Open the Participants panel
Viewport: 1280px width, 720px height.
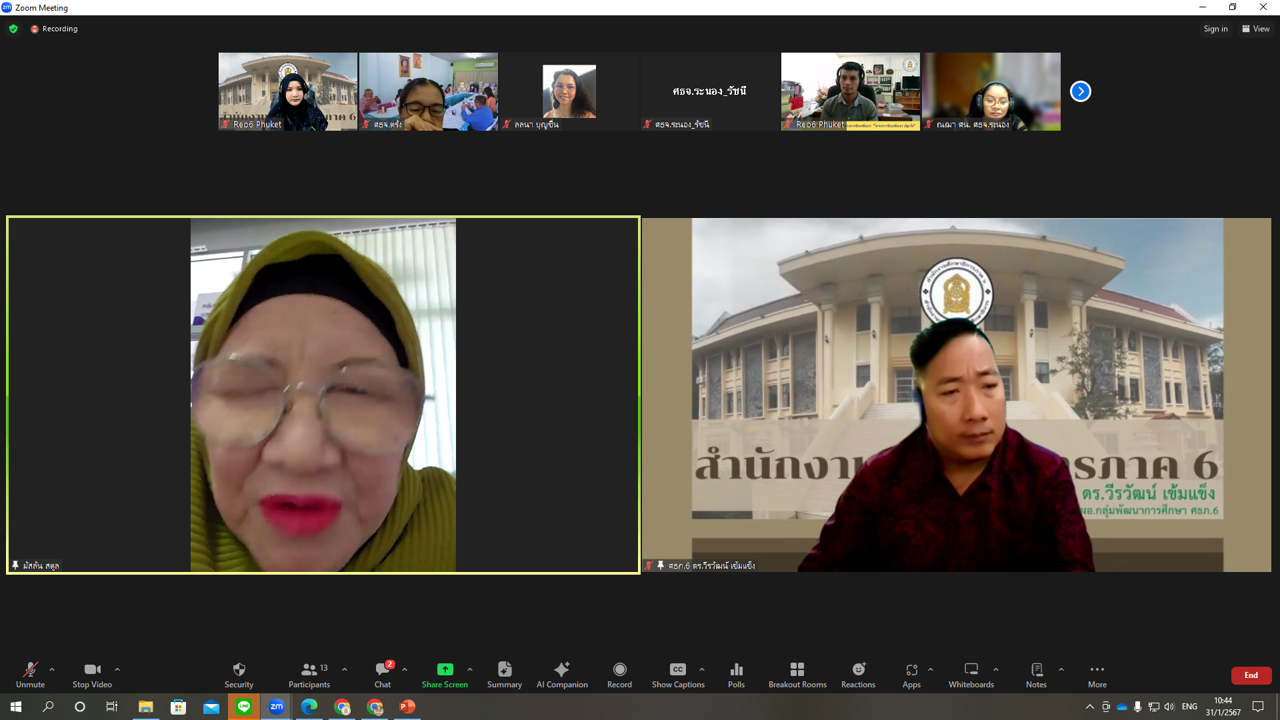click(309, 675)
